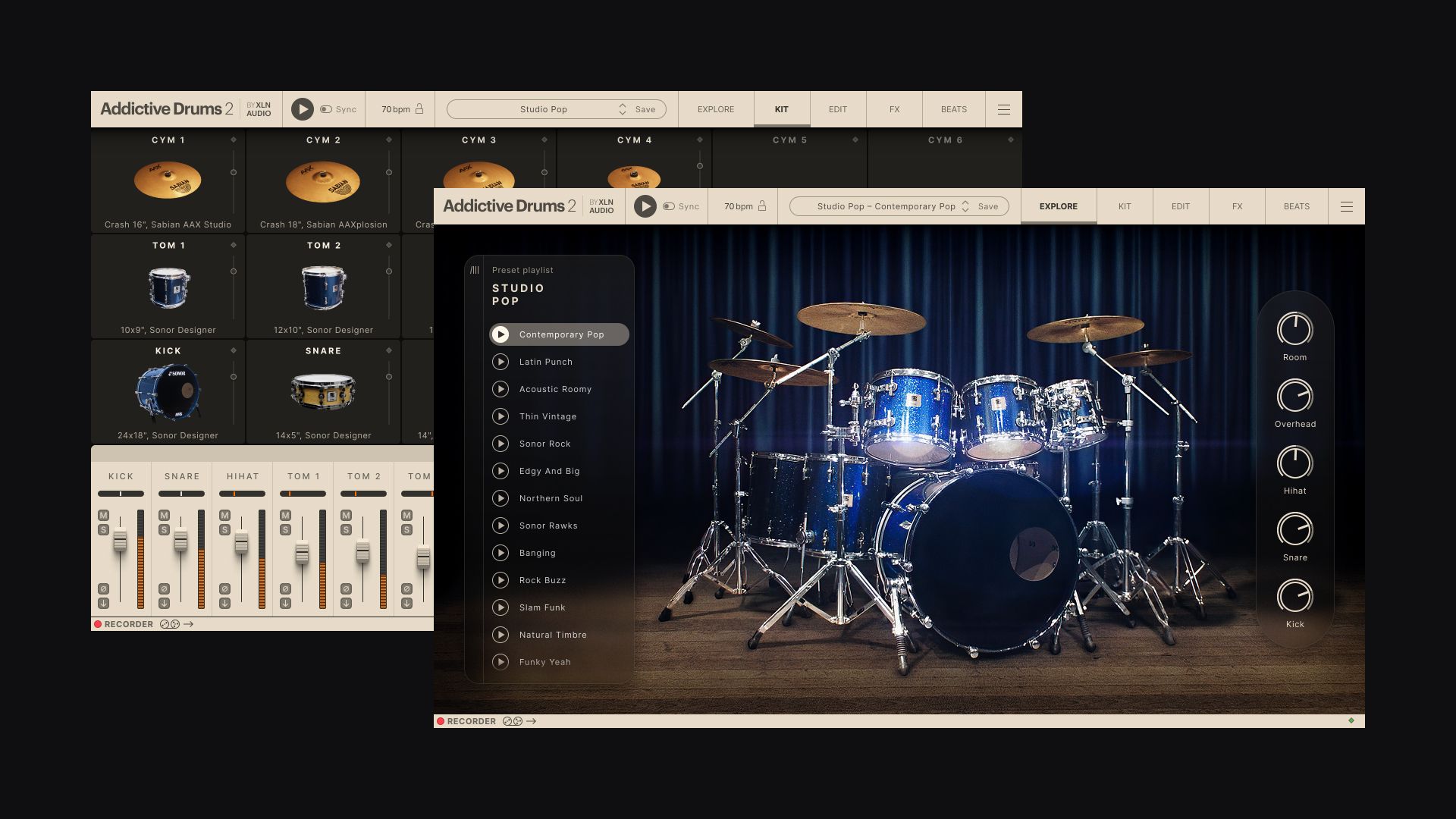The width and height of the screenshot is (1456, 819).
Task: Click the KIT tab in the large window
Action: [x=1124, y=206]
